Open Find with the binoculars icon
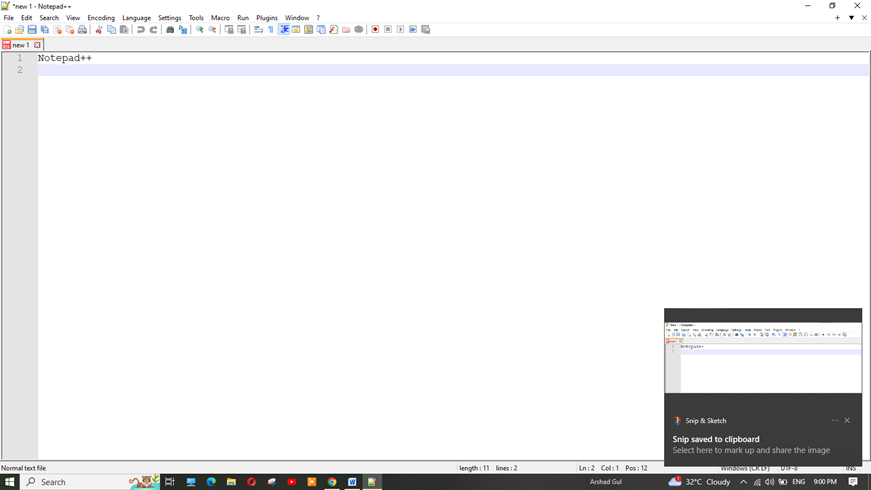This screenshot has width=871, height=490. pyautogui.click(x=170, y=29)
